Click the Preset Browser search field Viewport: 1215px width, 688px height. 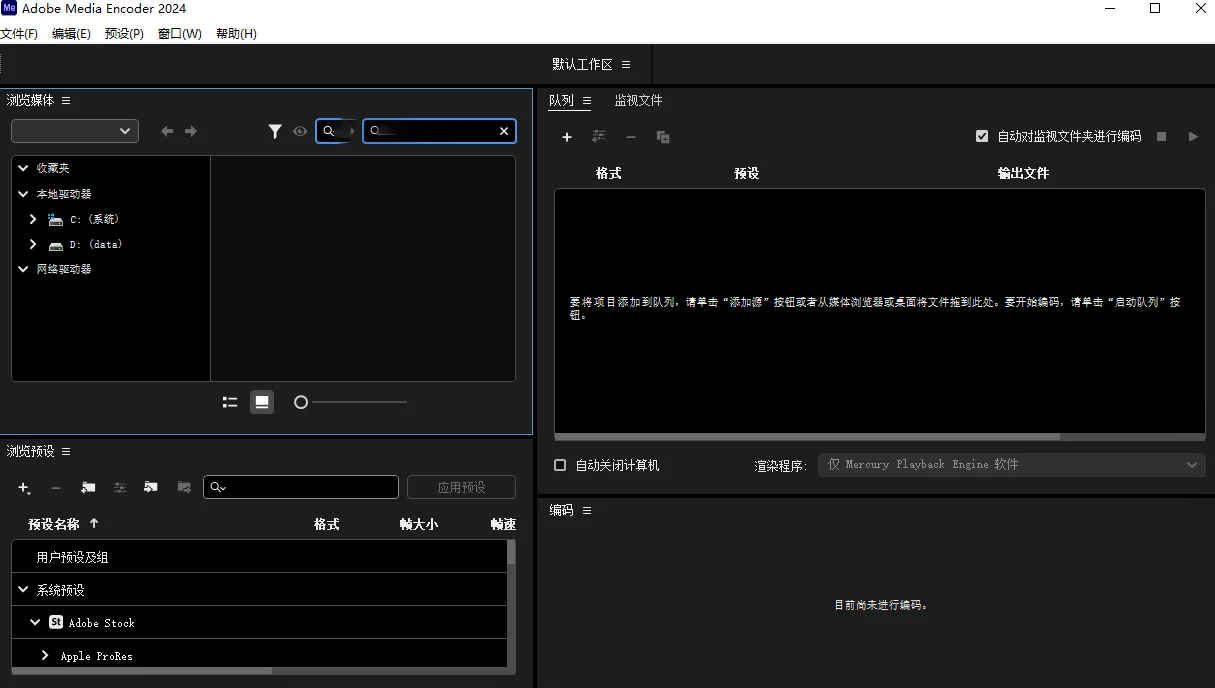(301, 487)
